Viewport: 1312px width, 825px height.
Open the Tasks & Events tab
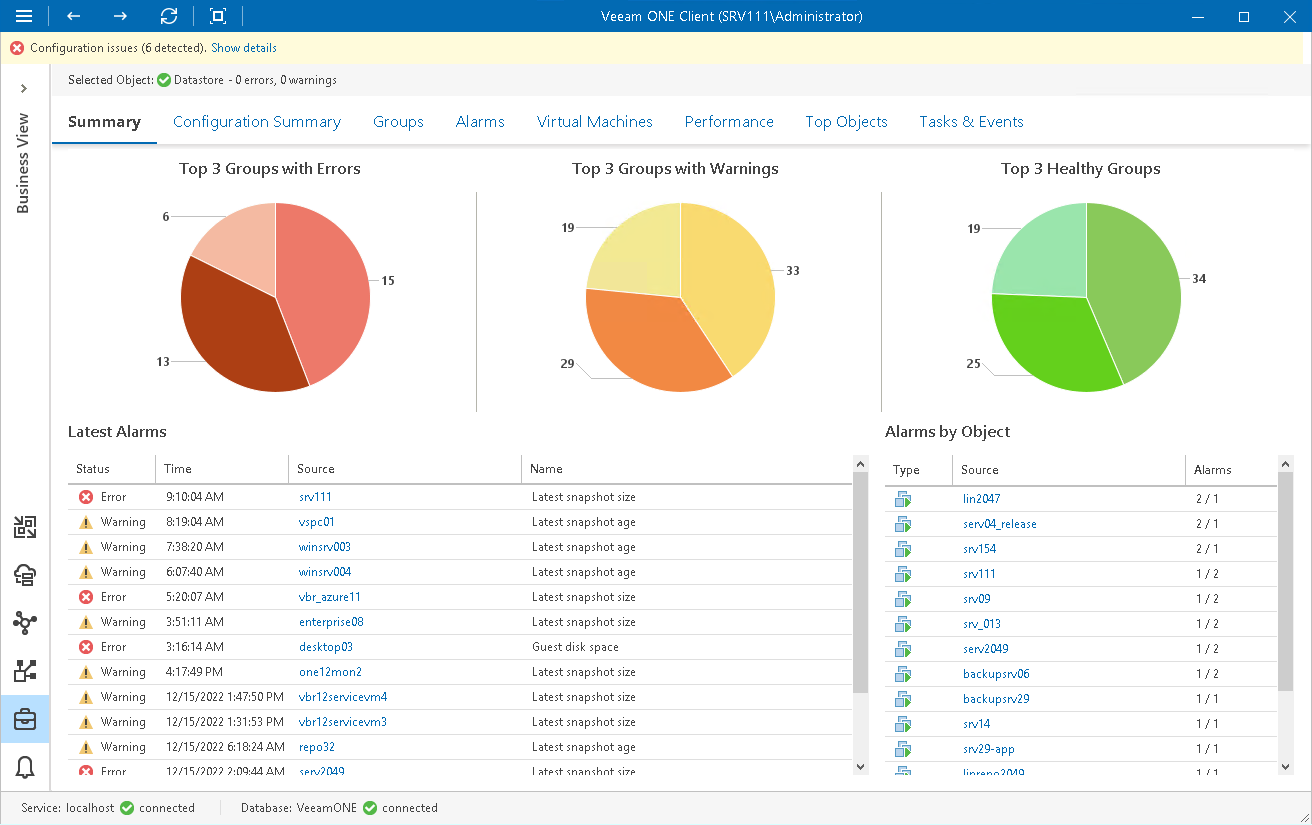click(x=972, y=122)
